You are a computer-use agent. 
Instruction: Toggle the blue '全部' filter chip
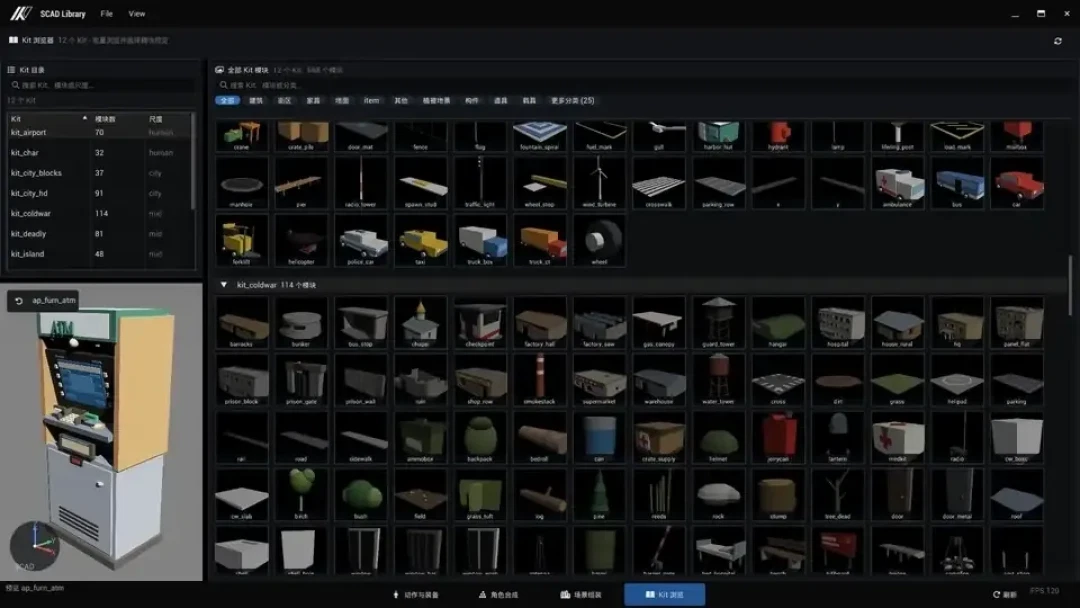227,101
